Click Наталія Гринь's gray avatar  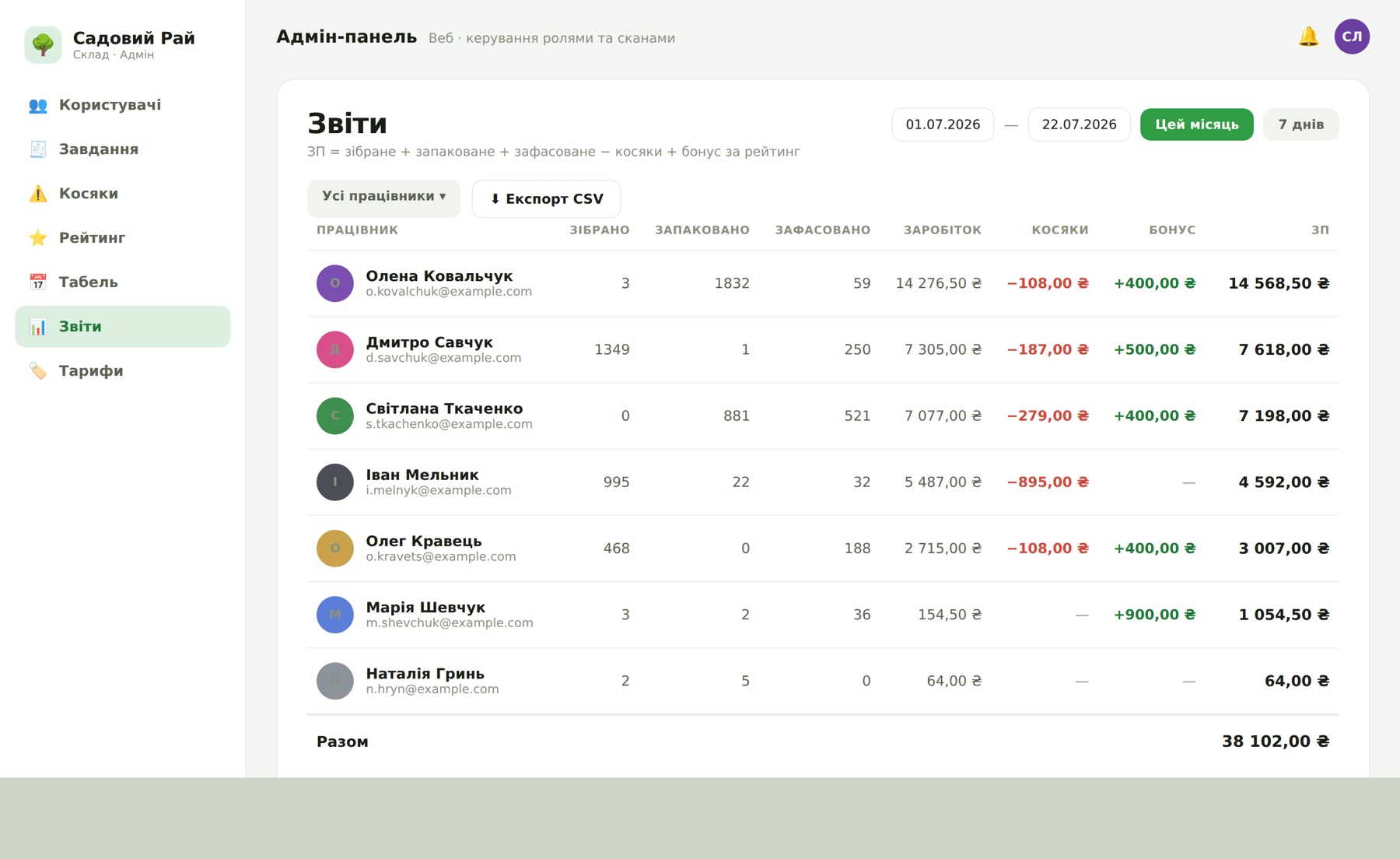coord(335,680)
